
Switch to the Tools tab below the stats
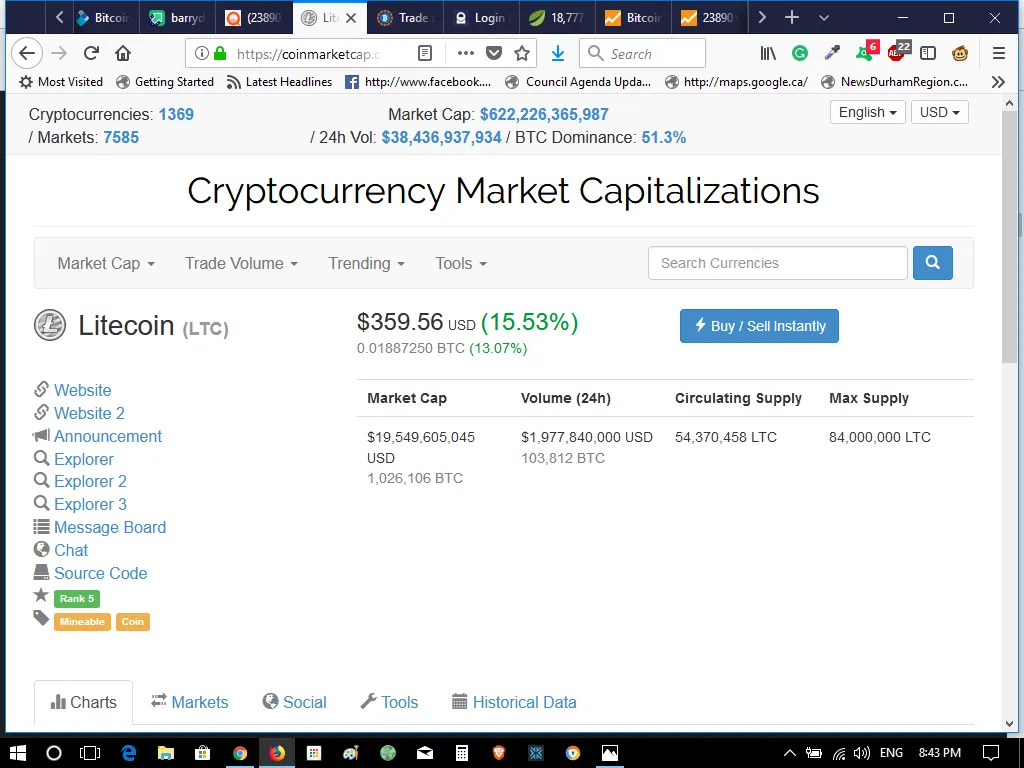pyautogui.click(x=389, y=702)
